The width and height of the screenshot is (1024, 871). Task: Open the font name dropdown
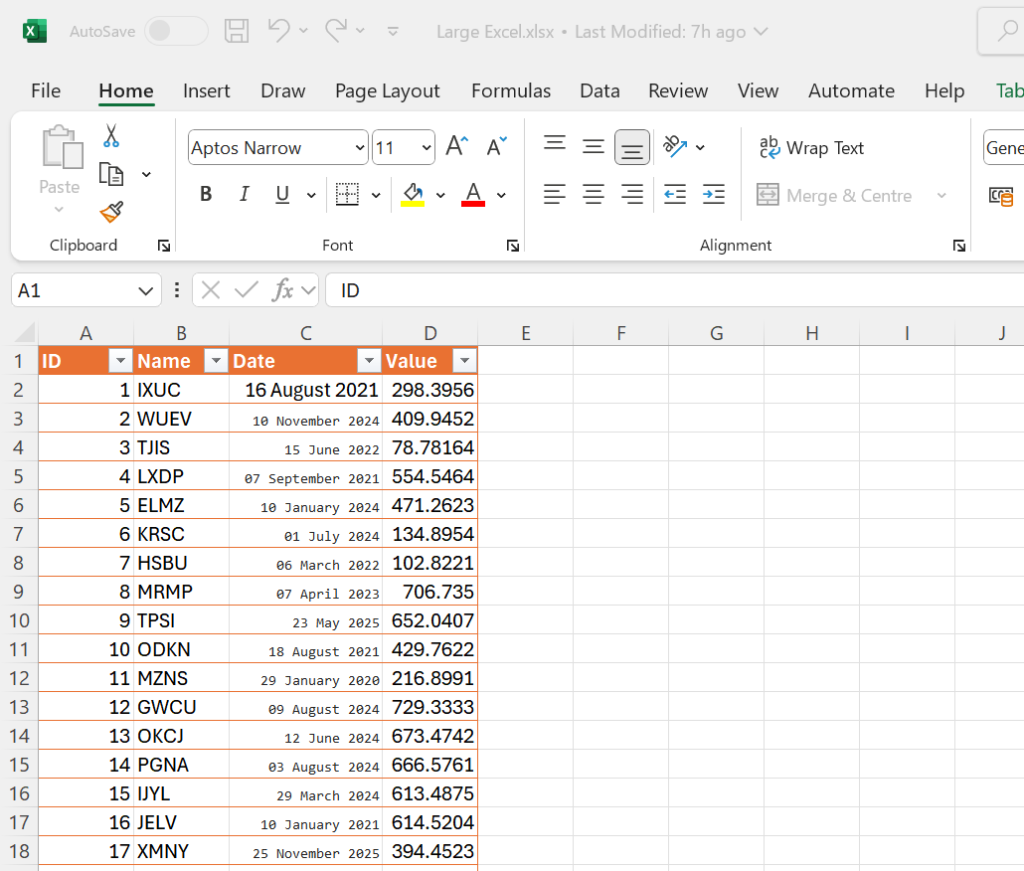click(x=360, y=148)
